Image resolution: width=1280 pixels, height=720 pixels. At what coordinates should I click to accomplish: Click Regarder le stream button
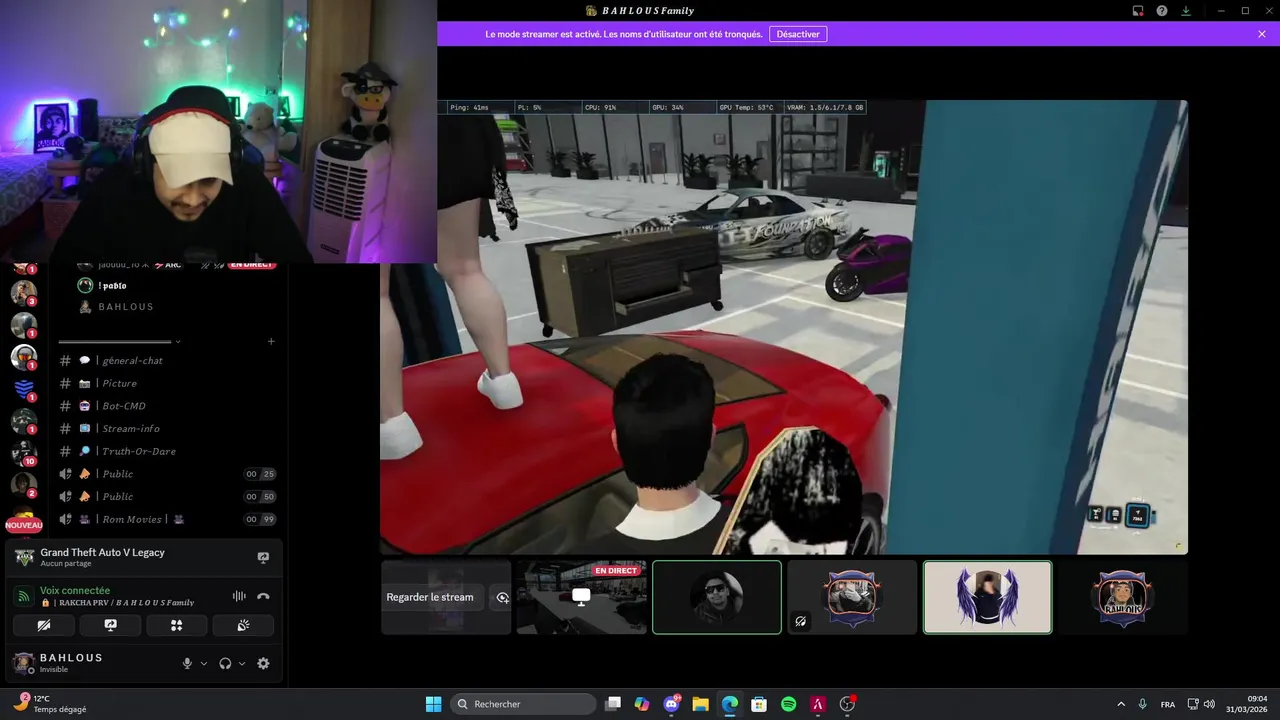tap(430, 597)
